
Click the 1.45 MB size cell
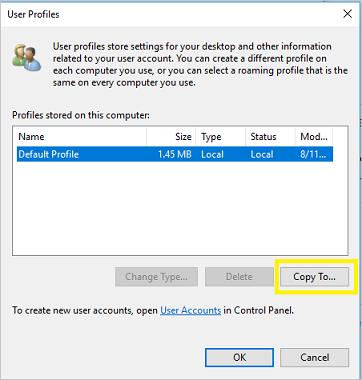175,154
